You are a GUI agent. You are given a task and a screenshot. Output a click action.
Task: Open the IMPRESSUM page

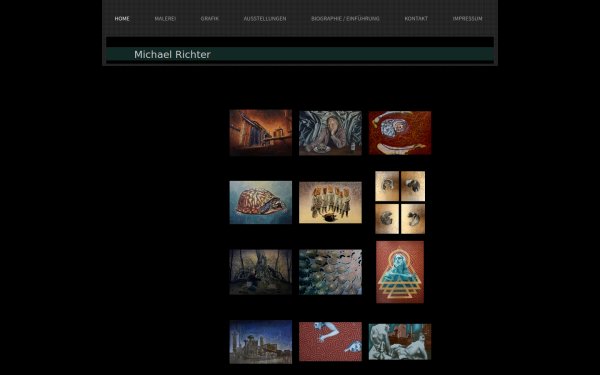[467, 18]
